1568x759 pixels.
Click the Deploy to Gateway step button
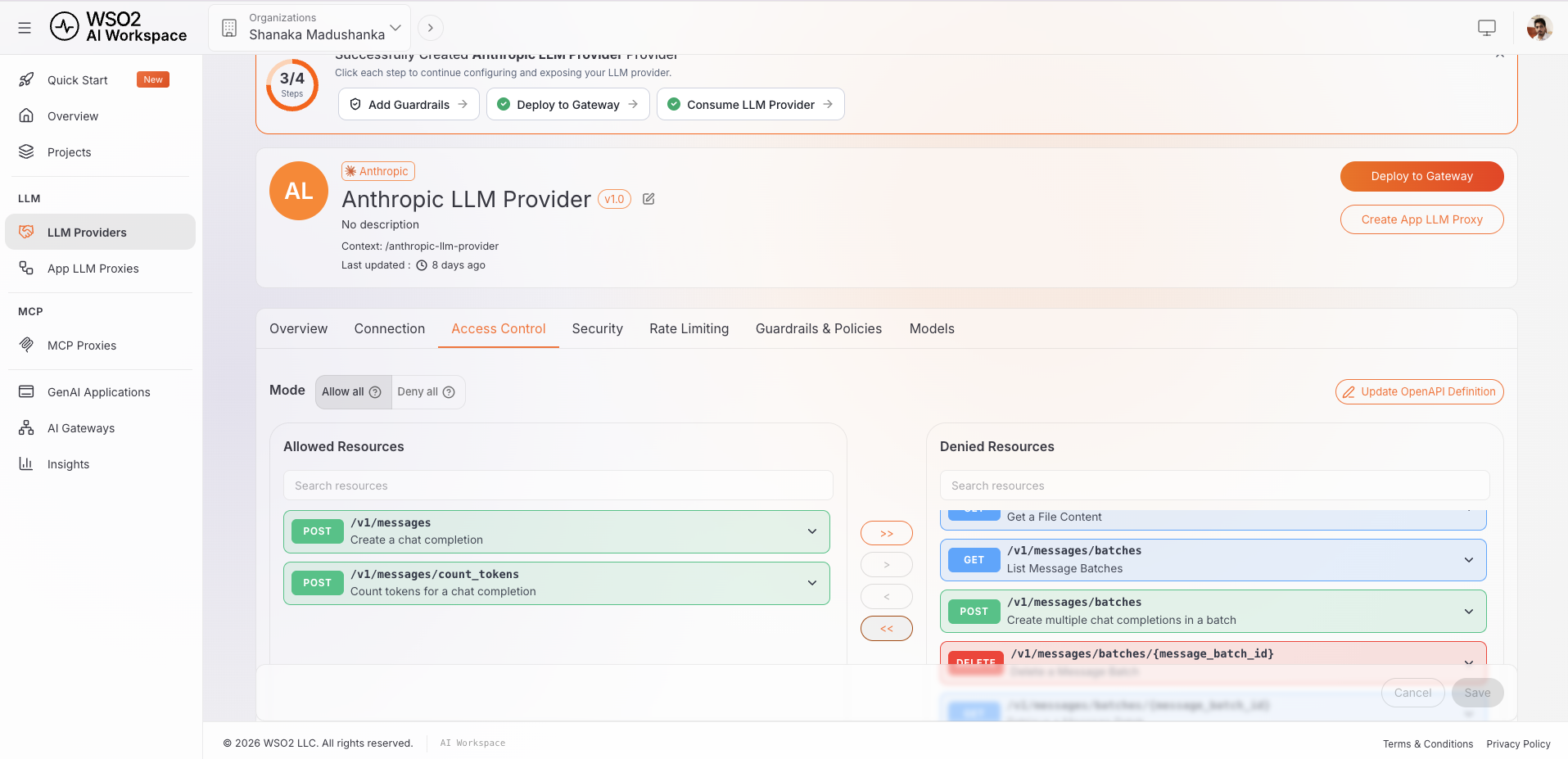tap(567, 104)
